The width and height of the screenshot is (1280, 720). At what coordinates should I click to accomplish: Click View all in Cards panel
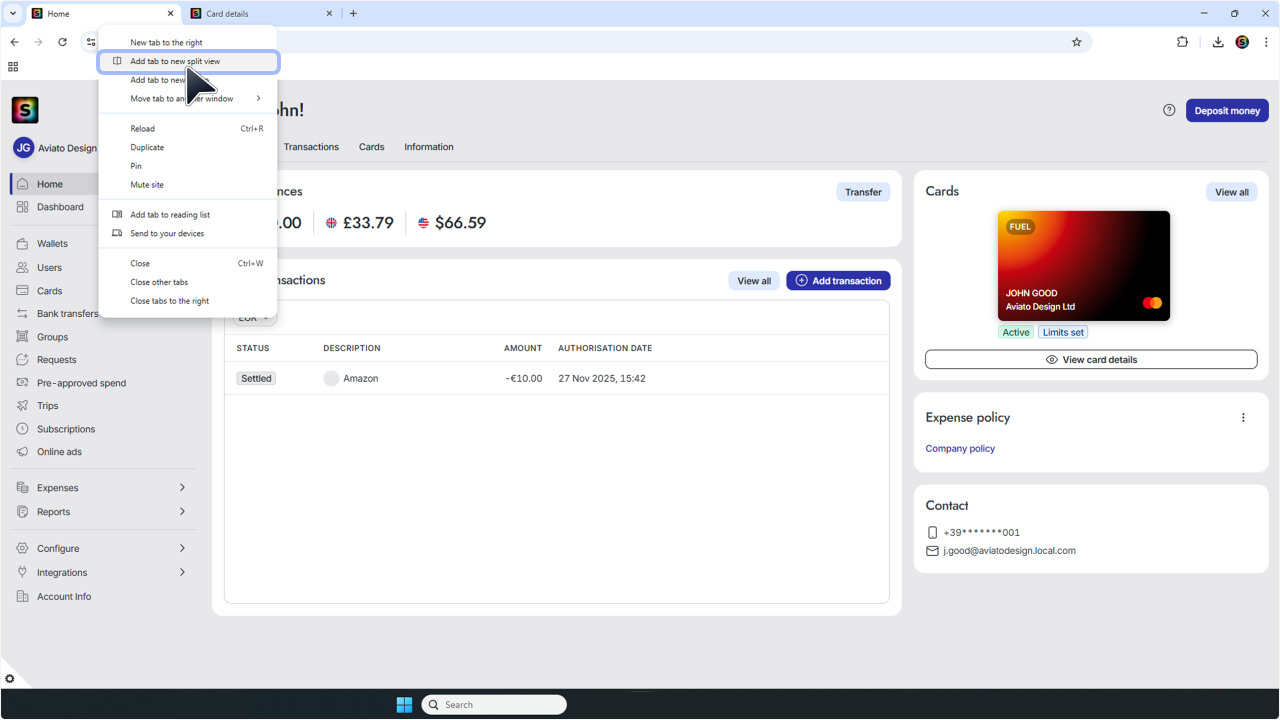[x=1232, y=192]
